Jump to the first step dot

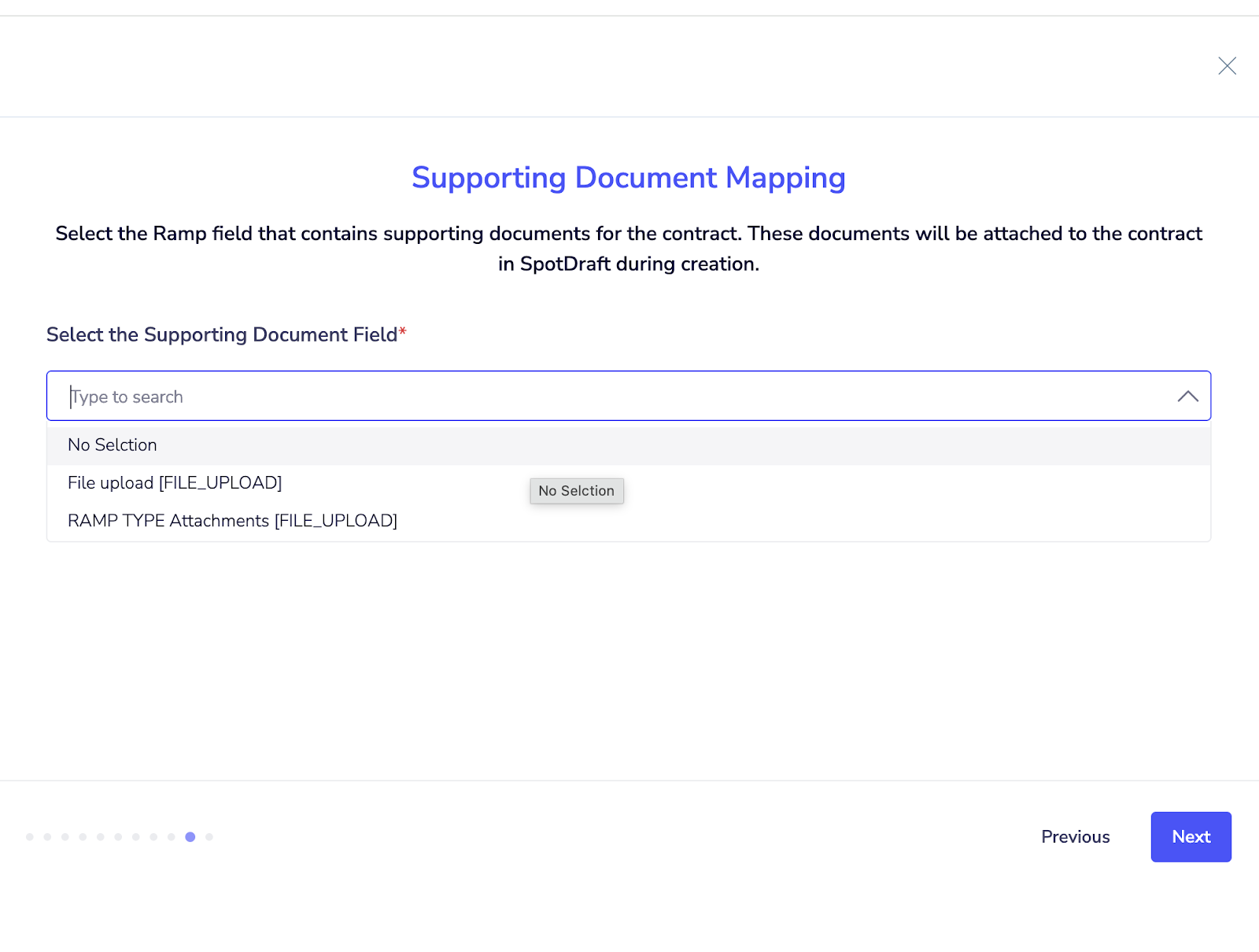pos(30,837)
